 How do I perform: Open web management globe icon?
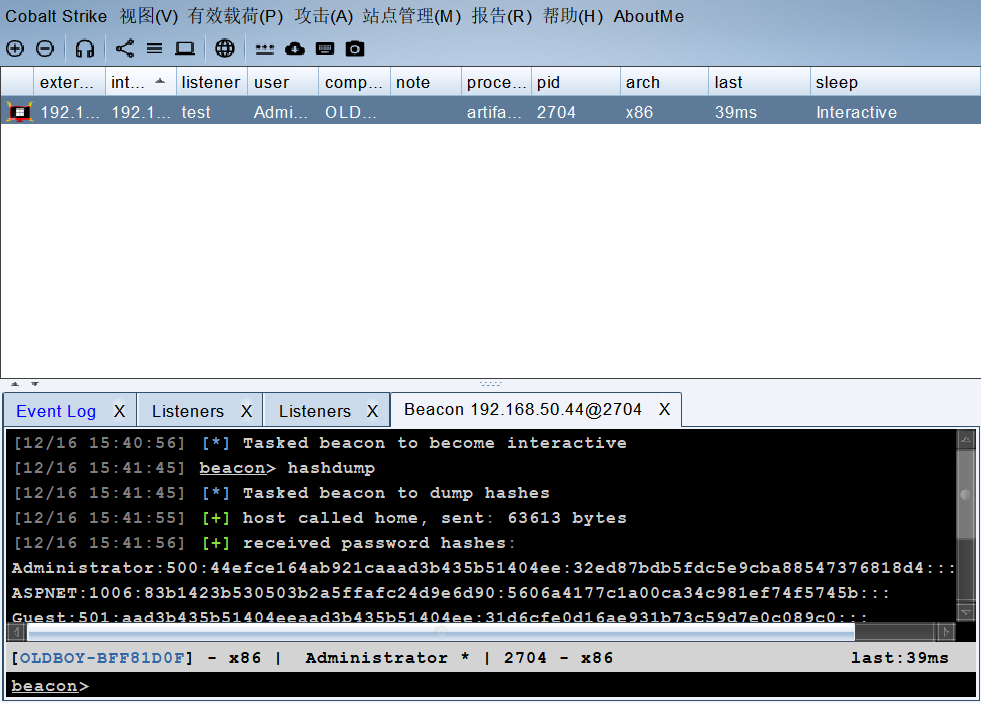click(225, 49)
